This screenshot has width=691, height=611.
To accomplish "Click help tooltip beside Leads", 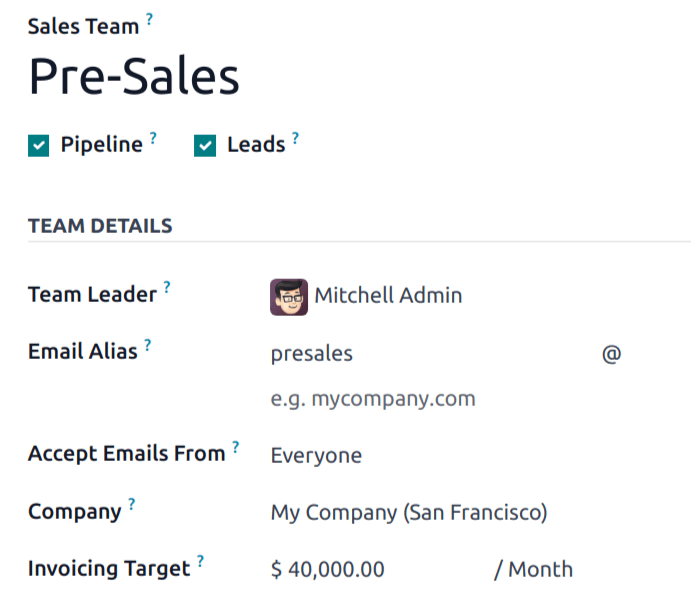I will click(x=295, y=138).
